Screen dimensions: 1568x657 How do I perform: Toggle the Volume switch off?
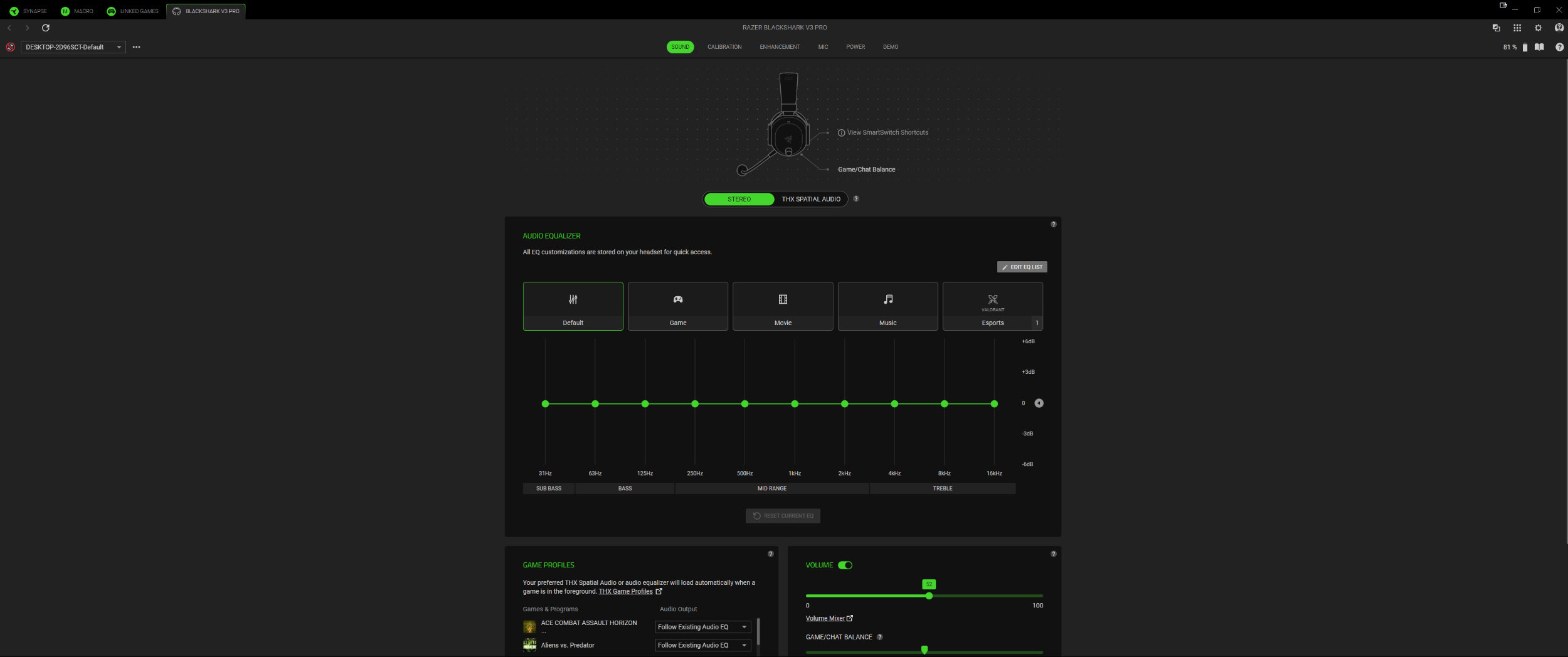pos(845,565)
